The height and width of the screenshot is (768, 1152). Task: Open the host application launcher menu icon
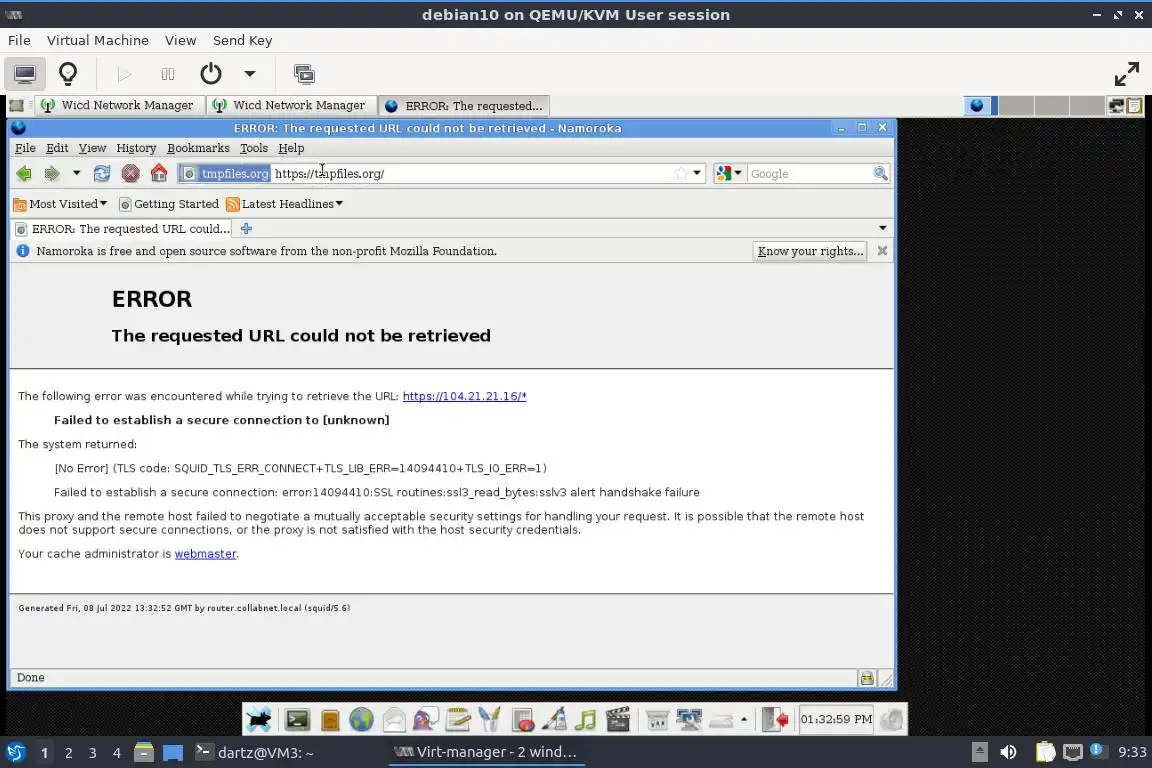(15, 753)
